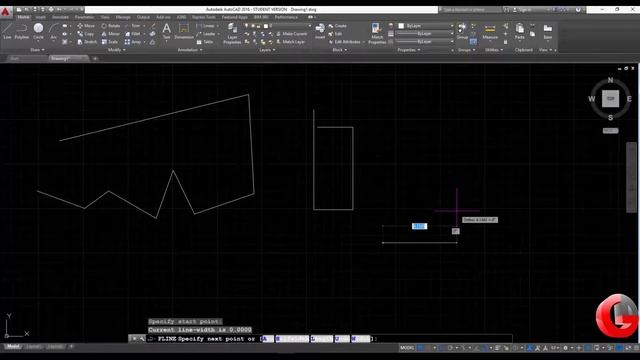This screenshot has width=640, height=360.
Task: Expand the Properties panel
Action: pos(409,50)
